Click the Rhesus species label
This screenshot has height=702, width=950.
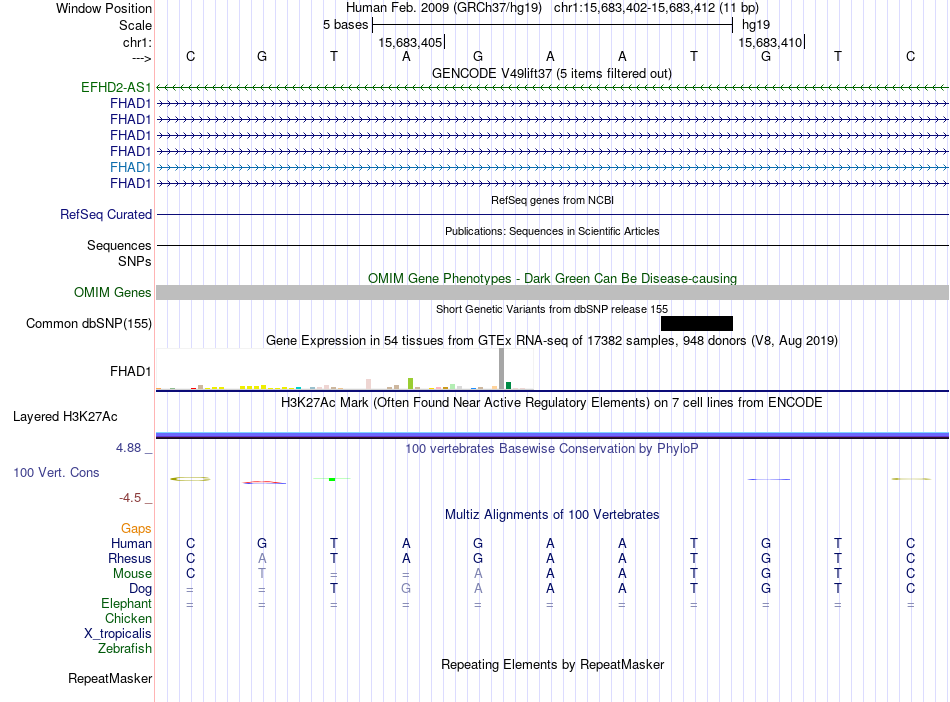130,558
